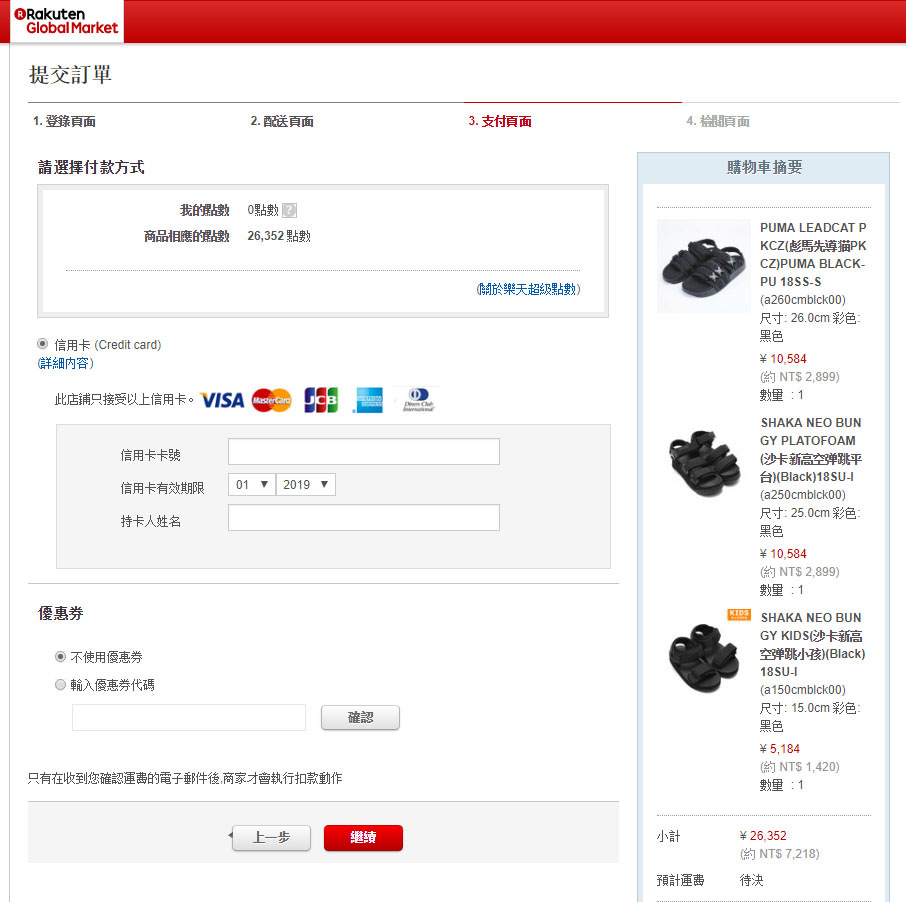Click the 信用卡卡號 input field
This screenshot has width=906, height=902.
point(364,452)
